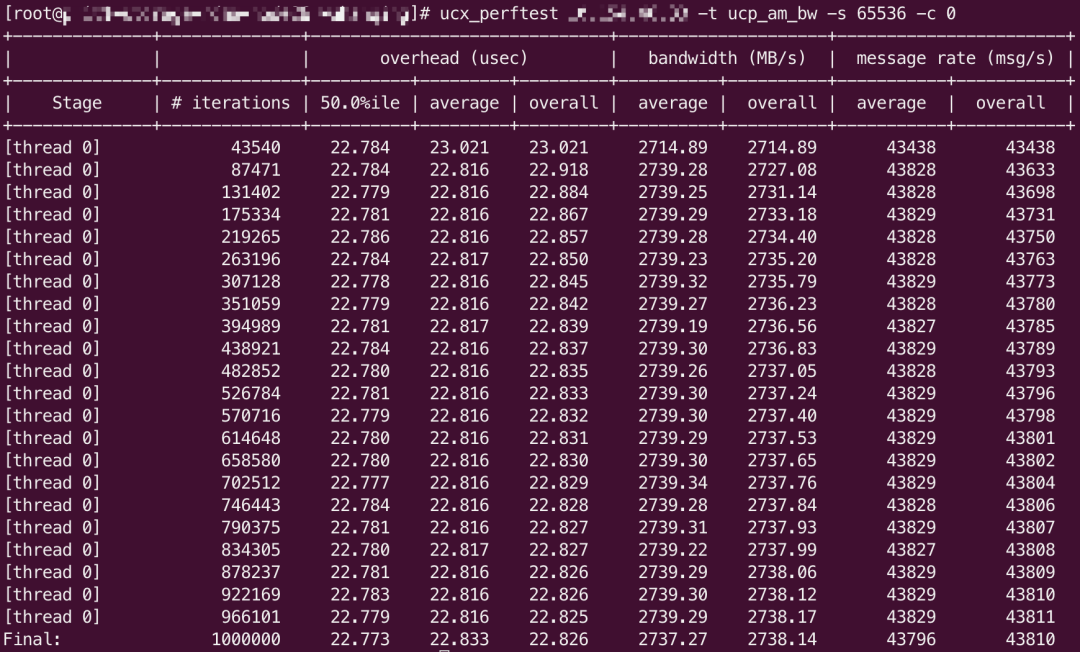Screen dimensions: 1080x652
Task: Click the overall overhead value '22.825'
Action: pos(559,618)
